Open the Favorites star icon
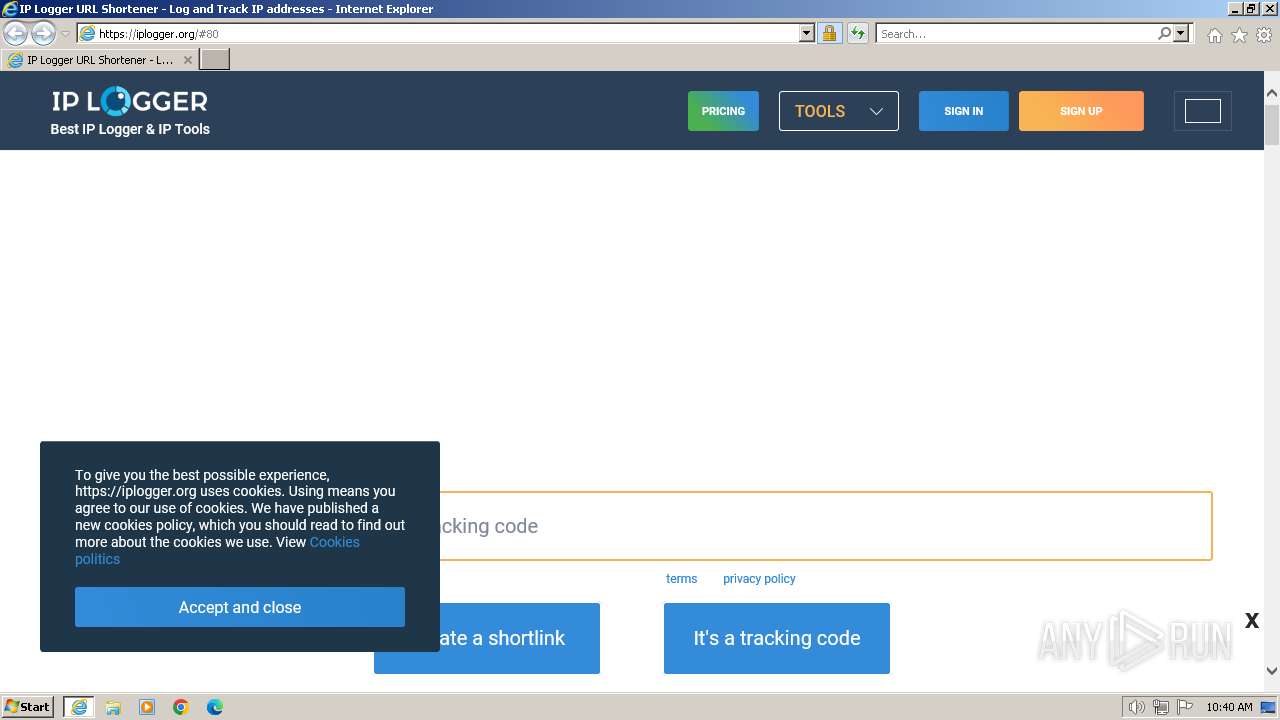 point(1239,35)
